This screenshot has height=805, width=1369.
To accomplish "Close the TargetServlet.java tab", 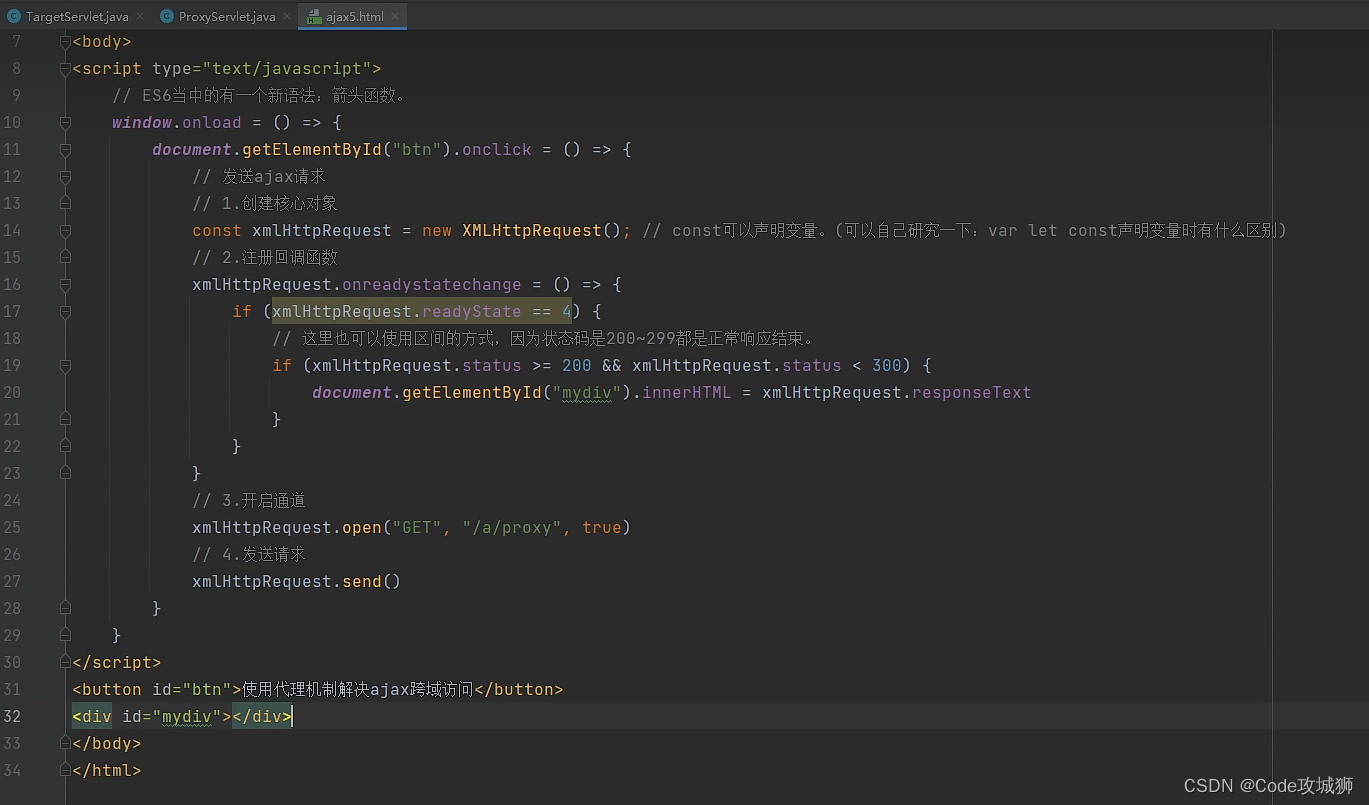I will [139, 17].
